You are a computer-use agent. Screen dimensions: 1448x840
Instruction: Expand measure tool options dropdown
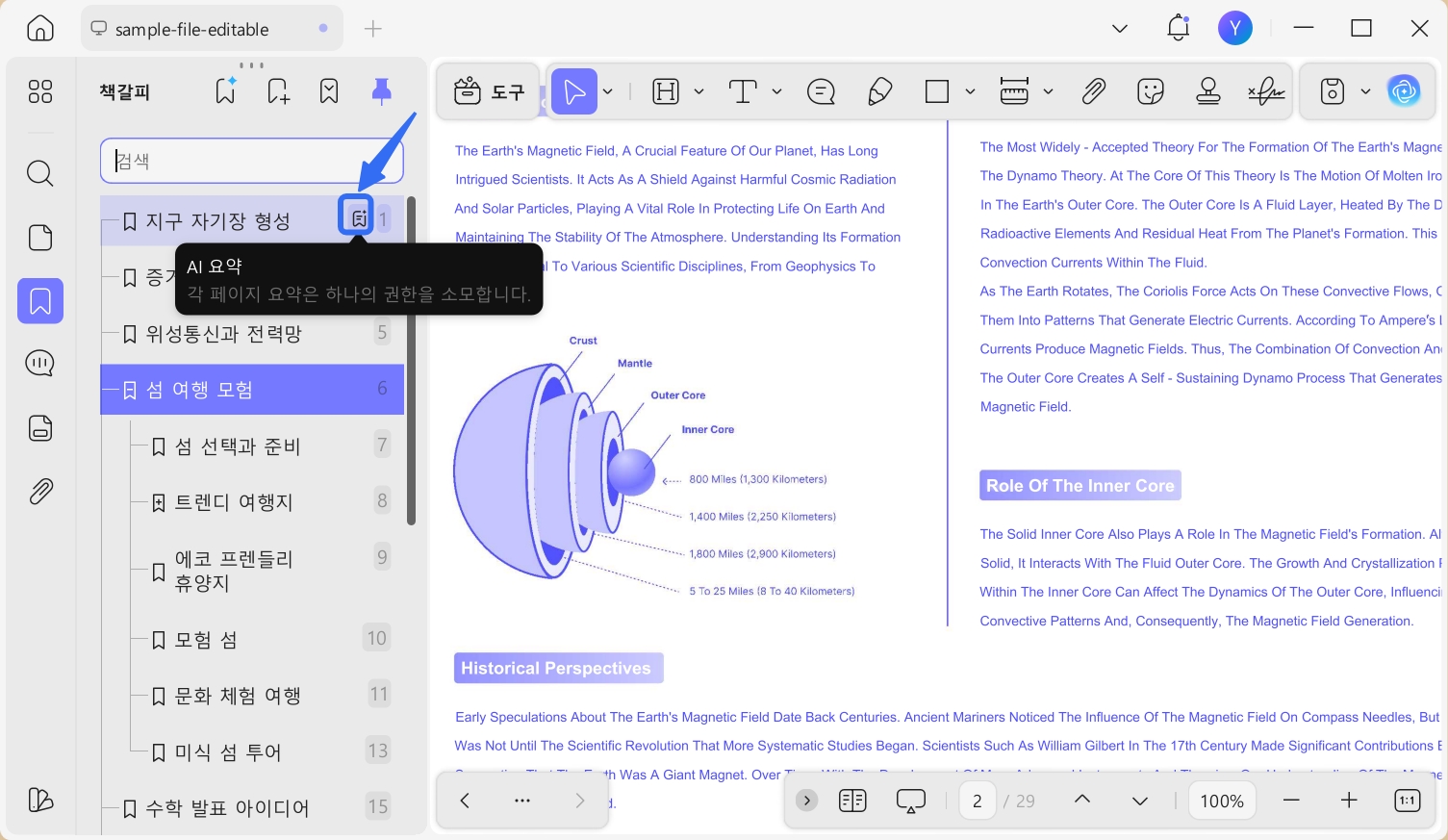1049,91
